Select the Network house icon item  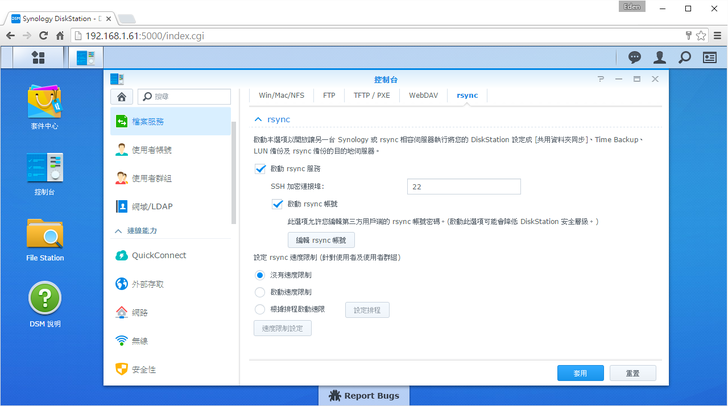click(170, 313)
